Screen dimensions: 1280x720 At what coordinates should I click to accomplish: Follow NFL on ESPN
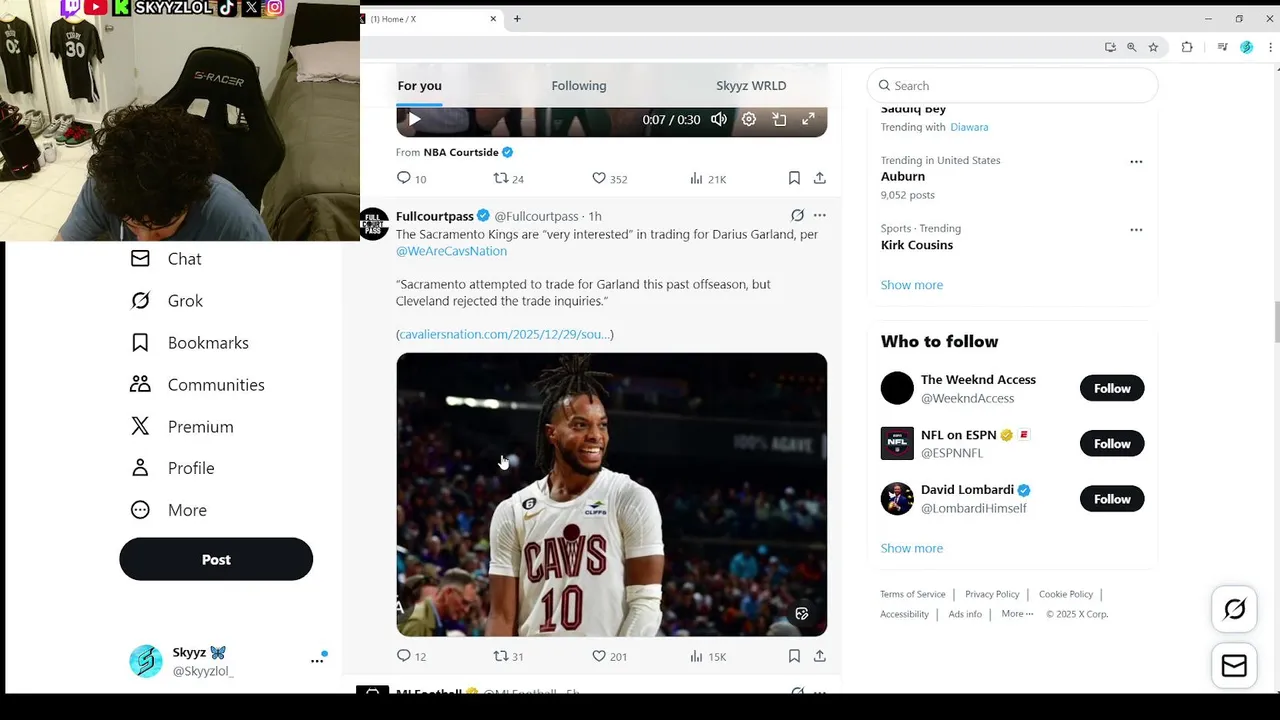[x=1112, y=444]
